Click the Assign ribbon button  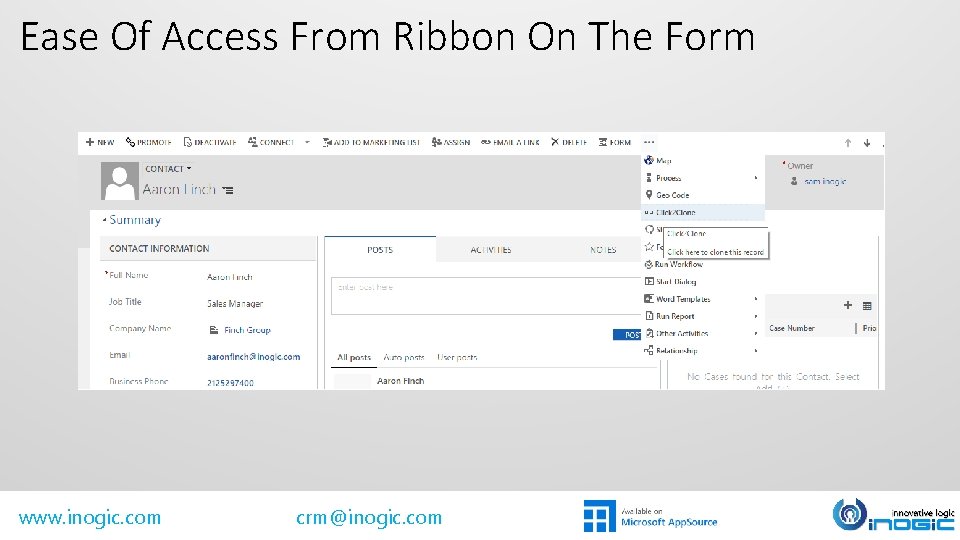(451, 142)
